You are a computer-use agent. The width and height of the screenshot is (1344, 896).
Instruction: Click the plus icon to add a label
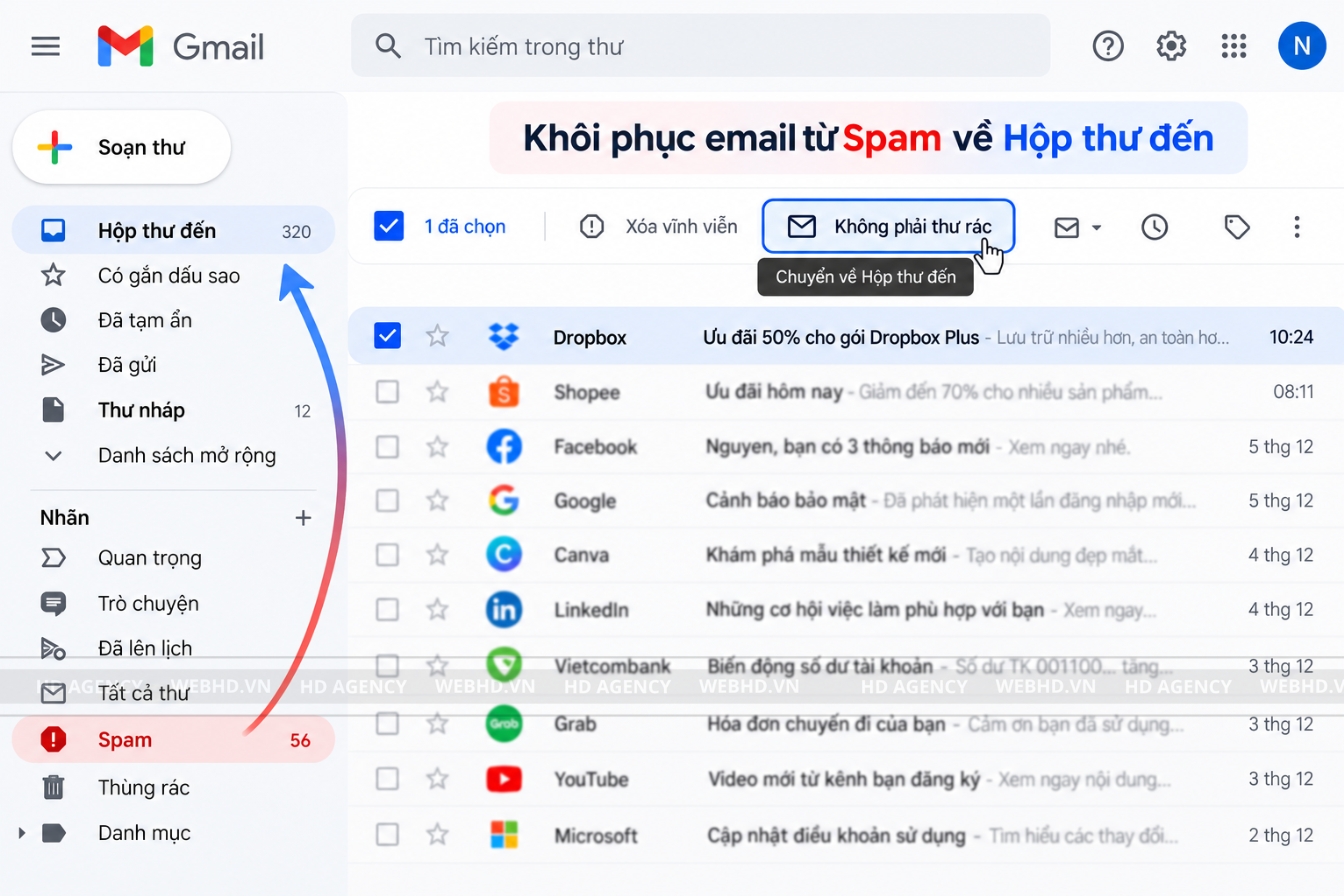coord(304,518)
